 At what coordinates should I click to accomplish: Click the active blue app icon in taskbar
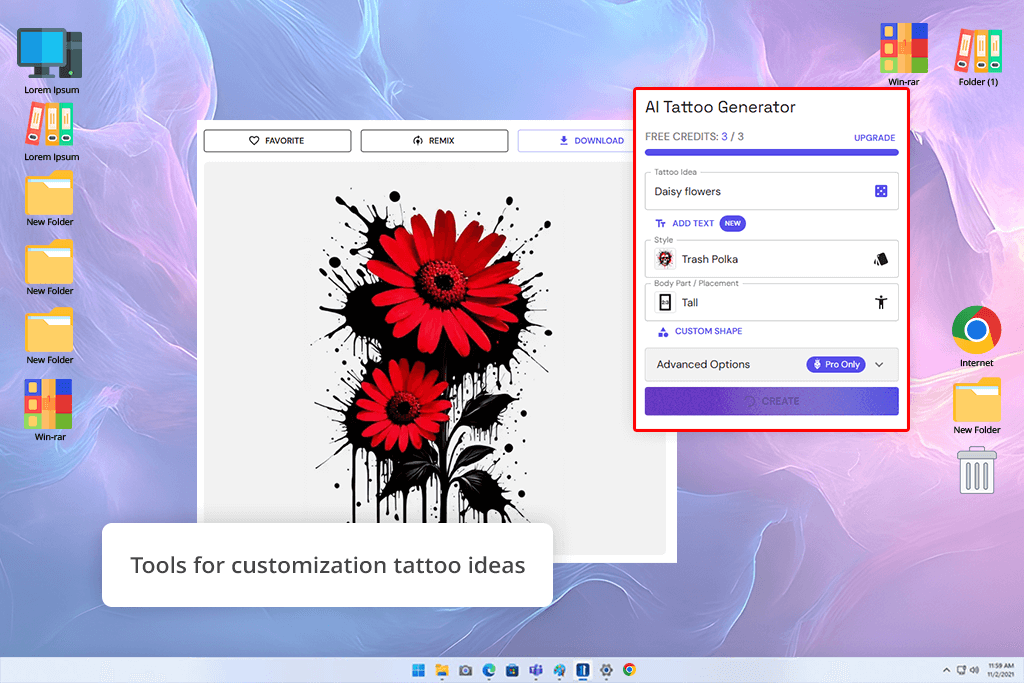pyautogui.click(x=583, y=670)
